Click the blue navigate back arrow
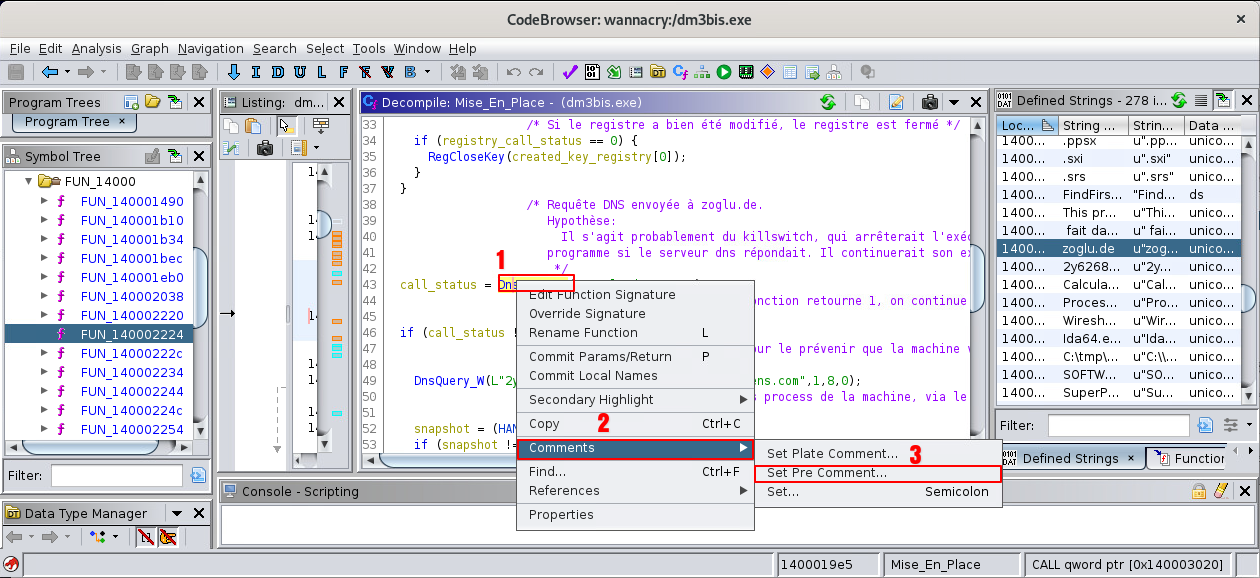Viewport: 1260px width, 578px height. (x=50, y=72)
